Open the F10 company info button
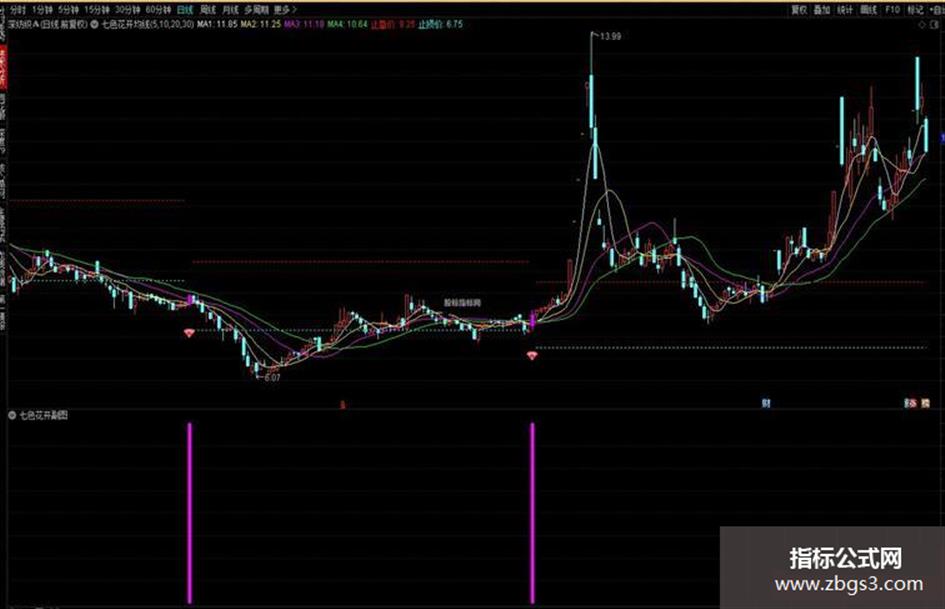Viewport: 945px width, 609px height. click(x=892, y=10)
